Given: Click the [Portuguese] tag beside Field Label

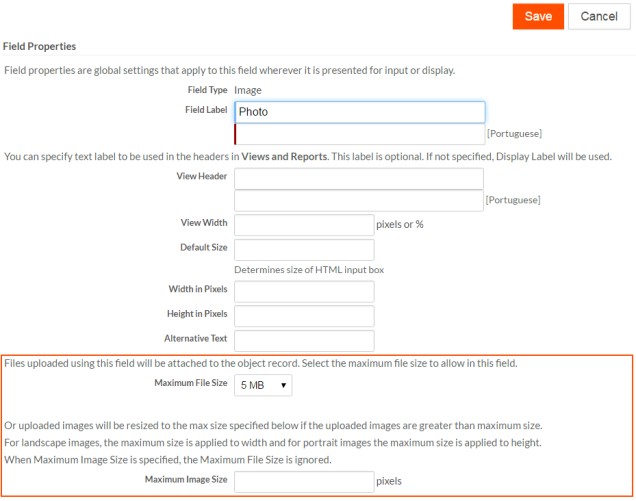Looking at the screenshot, I should pos(514,134).
